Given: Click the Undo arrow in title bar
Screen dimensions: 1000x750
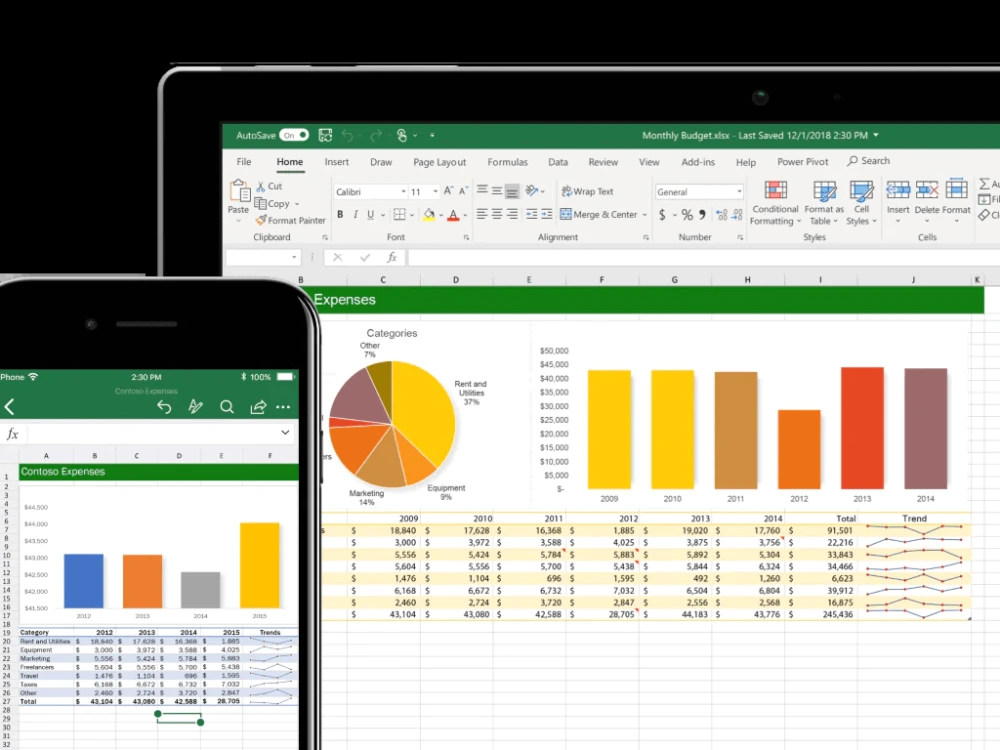Looking at the screenshot, I should (348, 135).
